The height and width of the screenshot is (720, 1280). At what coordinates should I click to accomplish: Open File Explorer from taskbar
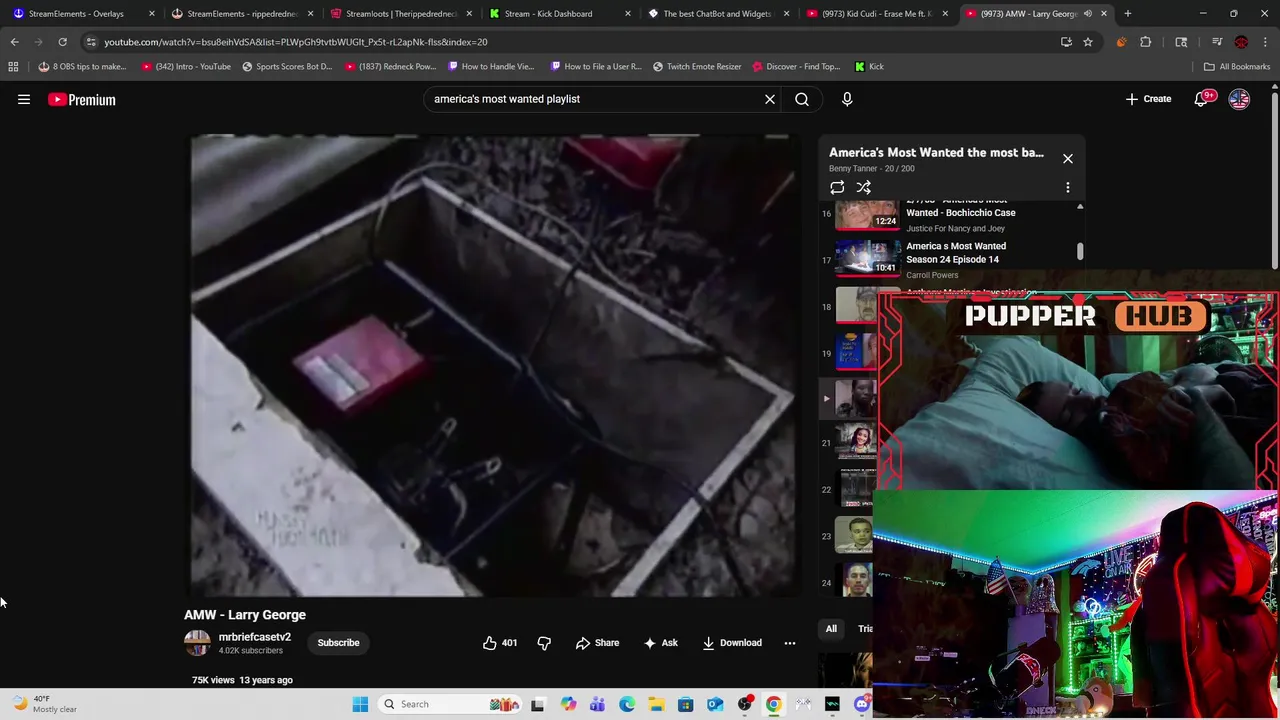click(x=656, y=704)
